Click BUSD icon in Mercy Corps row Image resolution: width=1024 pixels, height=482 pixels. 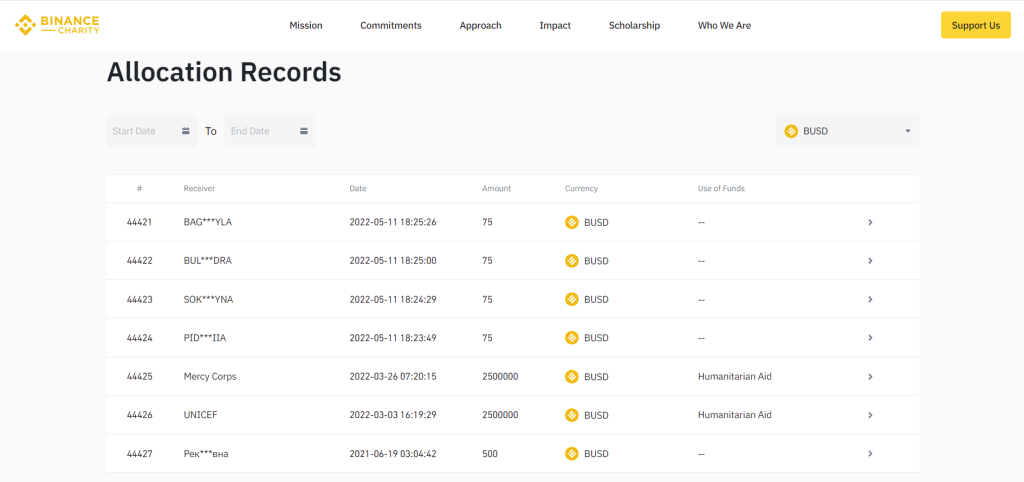tap(572, 377)
